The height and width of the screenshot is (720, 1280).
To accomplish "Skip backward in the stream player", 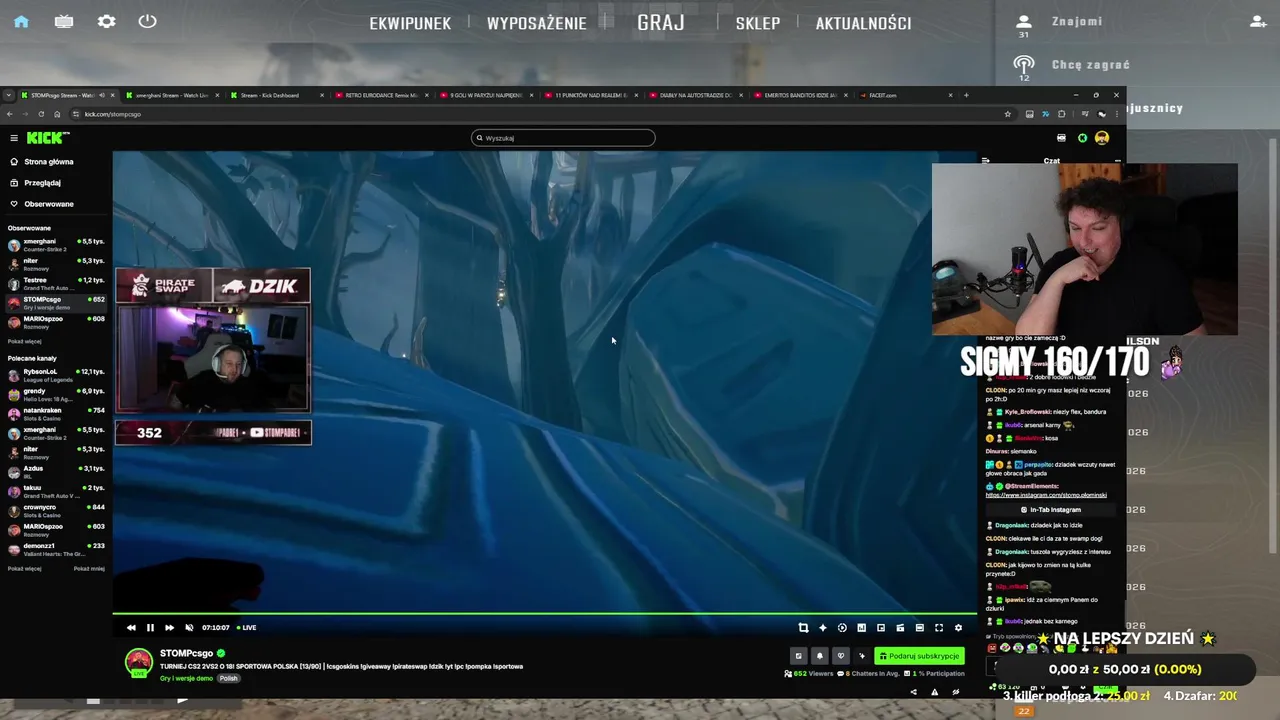I will point(131,627).
